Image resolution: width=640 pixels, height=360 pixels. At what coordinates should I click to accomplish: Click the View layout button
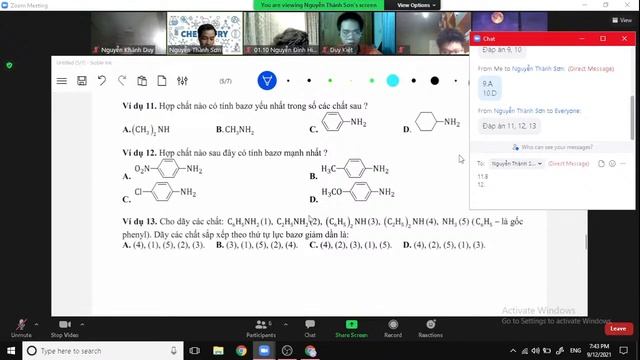[622, 20]
